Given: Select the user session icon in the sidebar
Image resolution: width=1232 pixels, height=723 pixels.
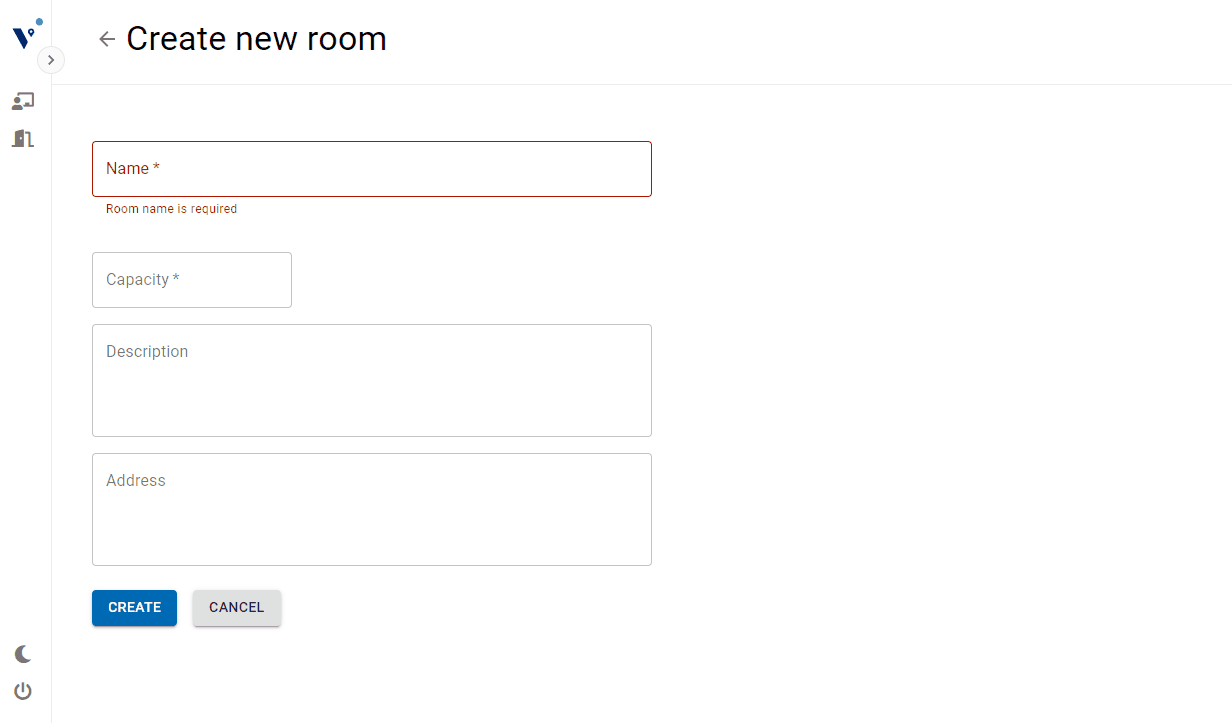Looking at the screenshot, I should [22, 100].
